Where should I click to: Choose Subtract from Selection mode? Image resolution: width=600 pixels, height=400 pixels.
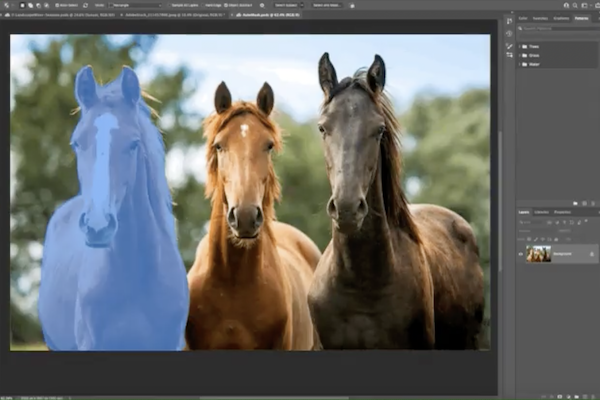coord(39,5)
